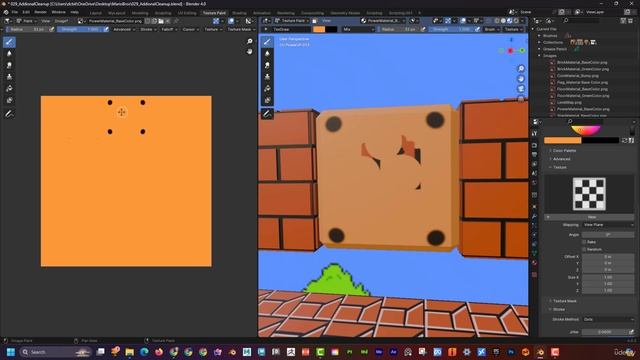This screenshot has height=360, width=640.
Task: Toggle Radius pressure sensitivity in image editor
Action: tap(51, 29)
